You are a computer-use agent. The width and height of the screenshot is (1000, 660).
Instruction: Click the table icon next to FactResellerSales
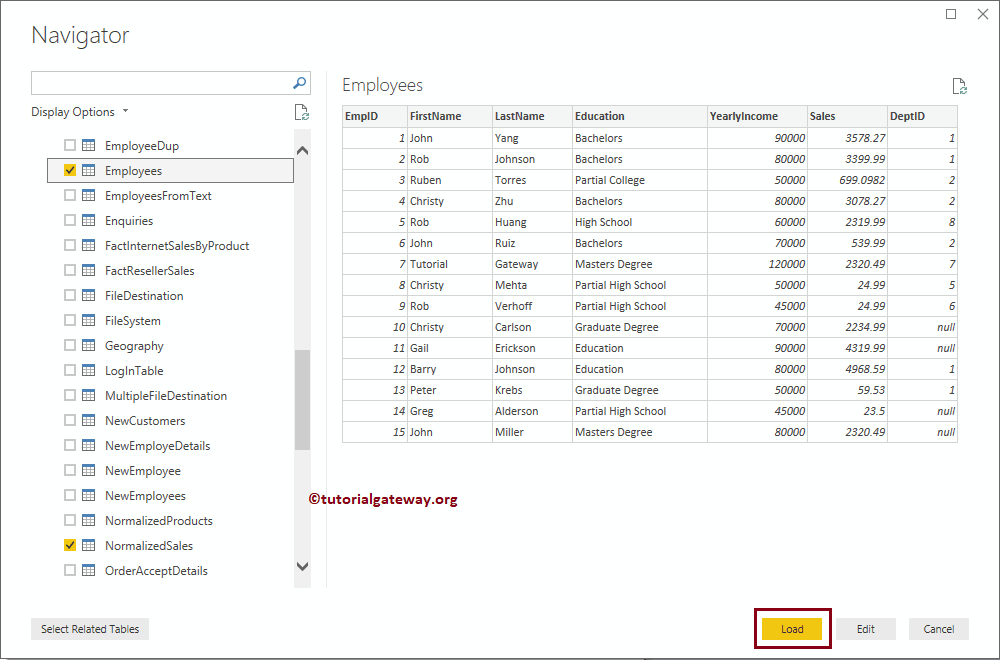point(89,270)
